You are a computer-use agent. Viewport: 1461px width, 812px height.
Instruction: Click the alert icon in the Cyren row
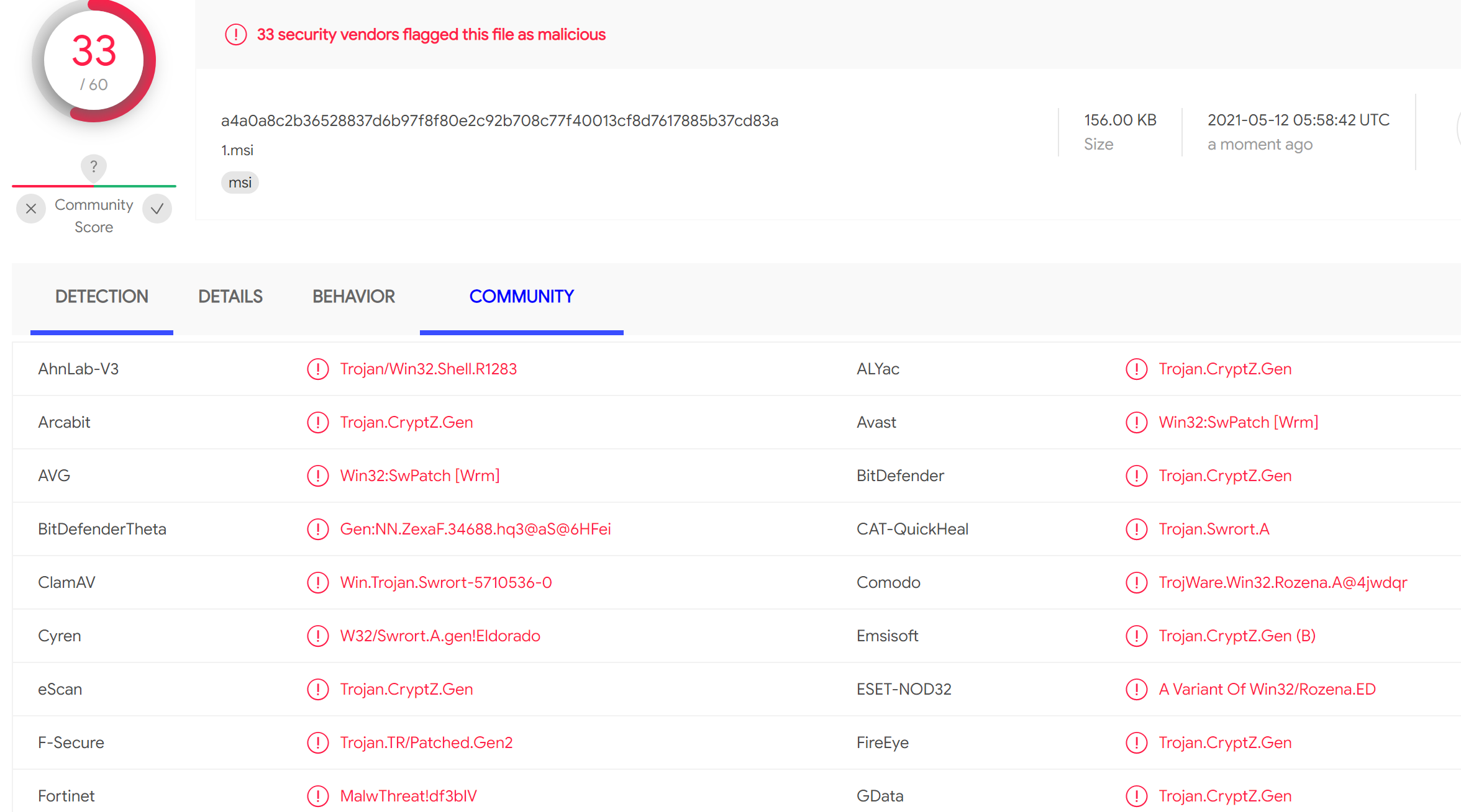(x=318, y=636)
